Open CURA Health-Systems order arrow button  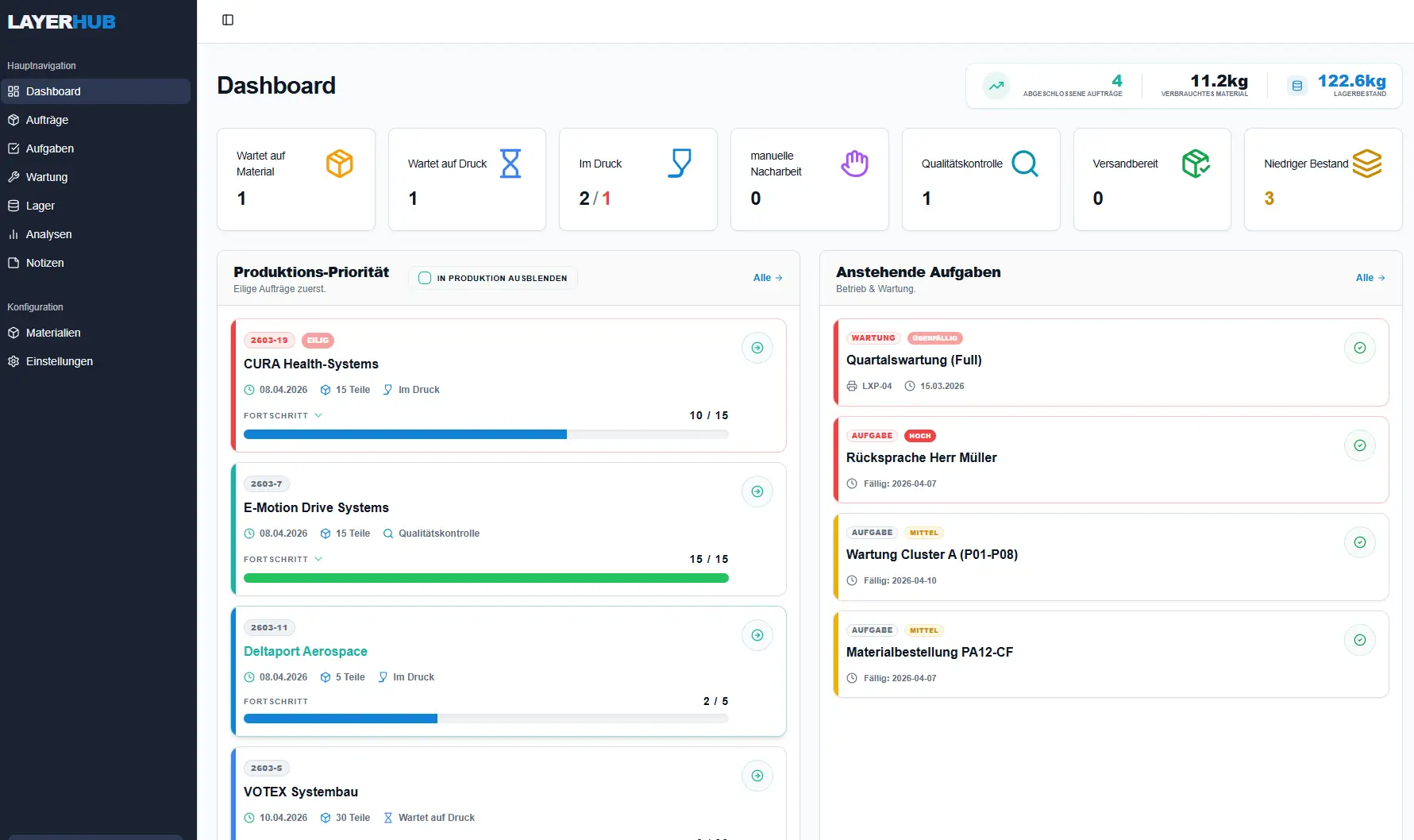(x=757, y=348)
